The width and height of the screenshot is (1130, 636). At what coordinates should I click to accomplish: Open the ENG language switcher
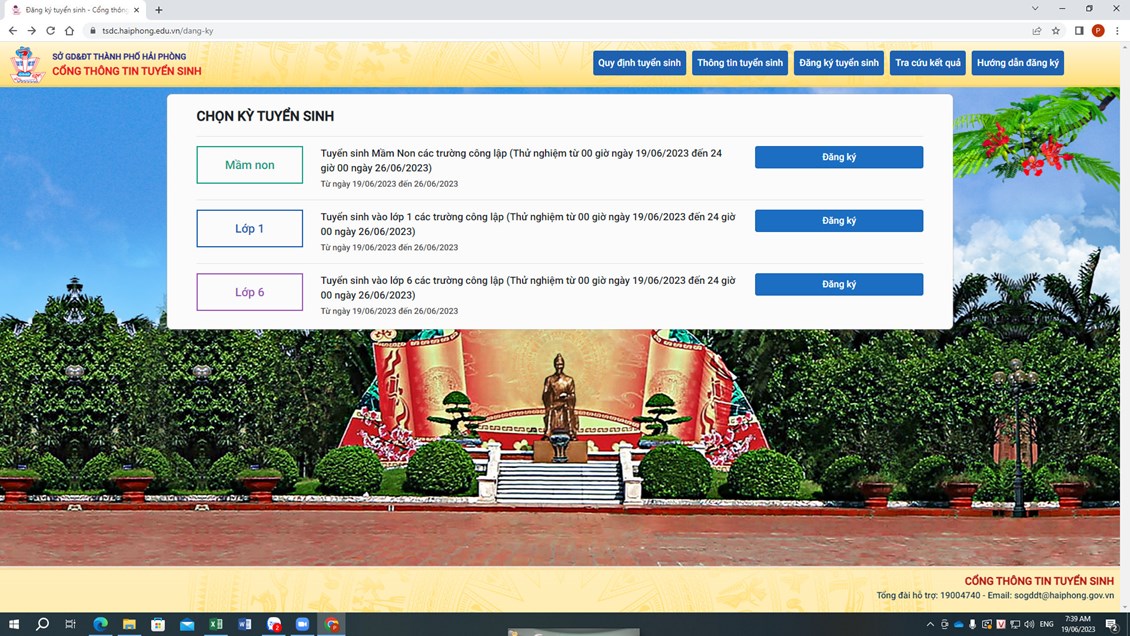(x=1046, y=624)
